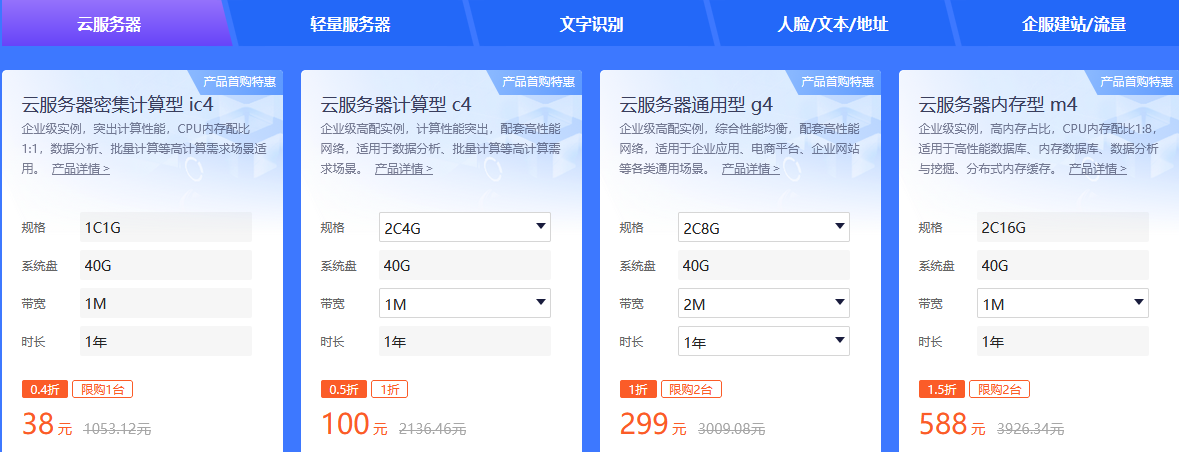The image size is (1179, 452).
Task: Click the 2C16G 规格 field for m4
Action: [1062, 227]
